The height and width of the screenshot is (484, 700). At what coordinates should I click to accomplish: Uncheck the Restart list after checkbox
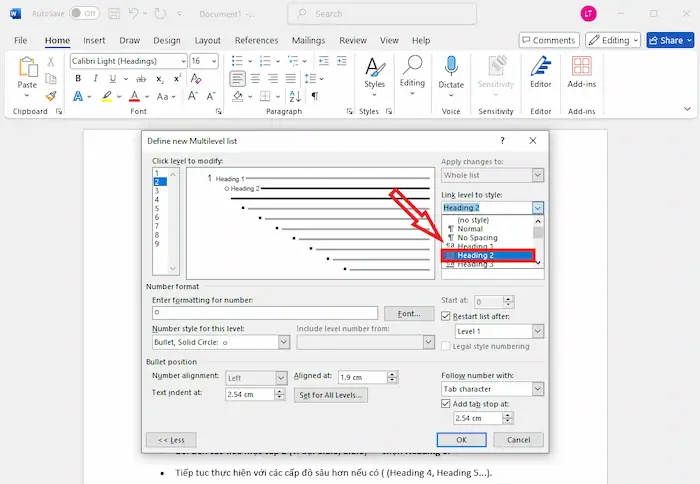[447, 316]
